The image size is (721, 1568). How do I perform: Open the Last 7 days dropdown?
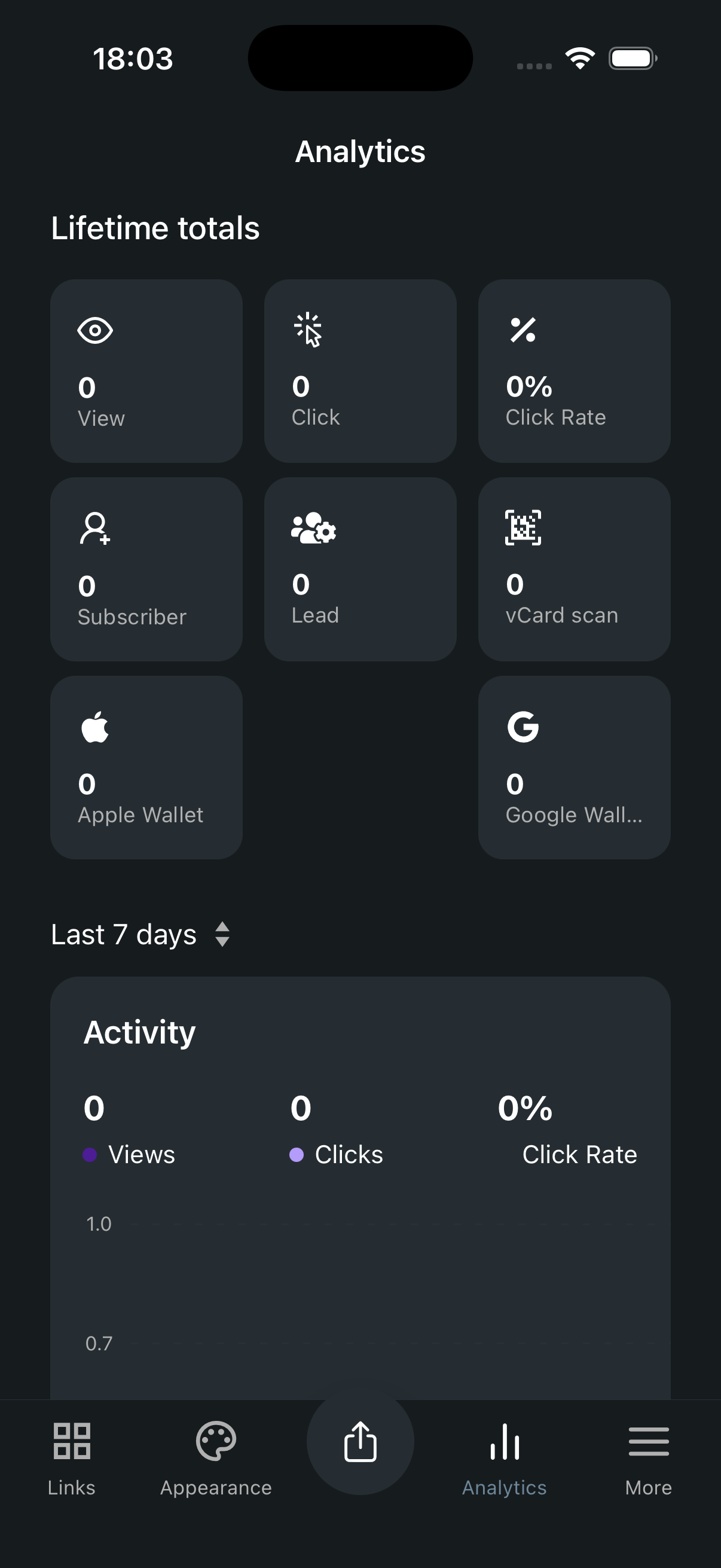124,934
